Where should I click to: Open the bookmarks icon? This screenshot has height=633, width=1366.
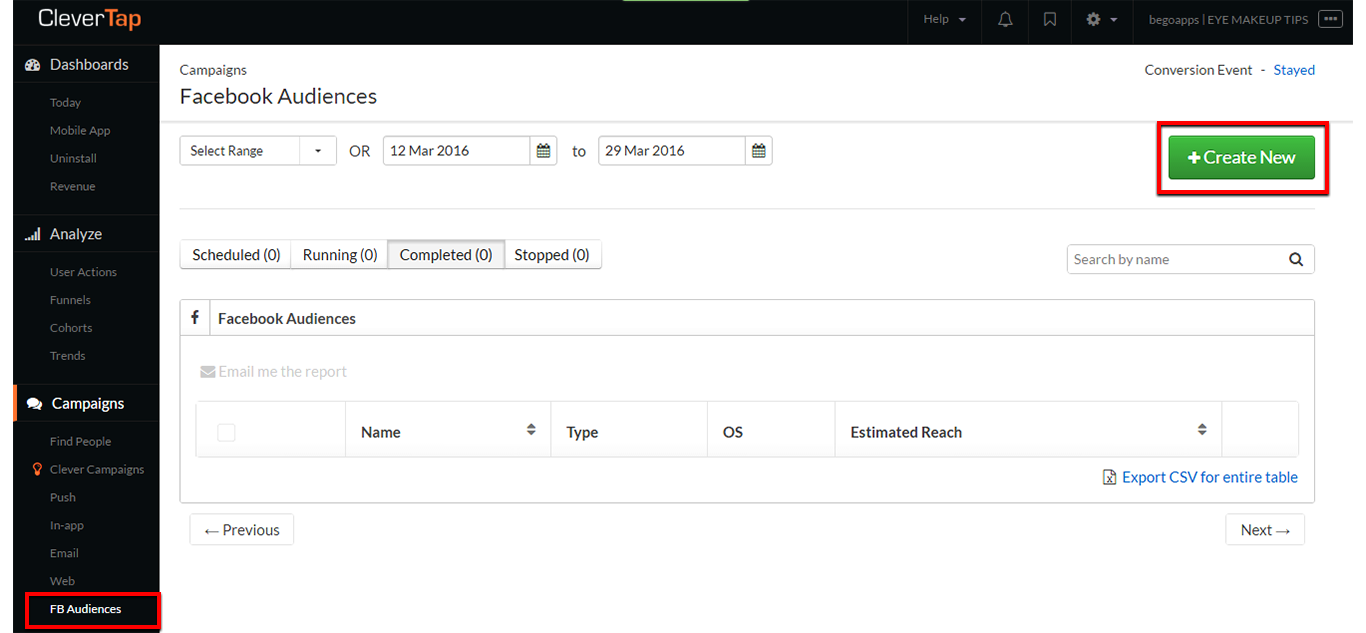point(1049,19)
